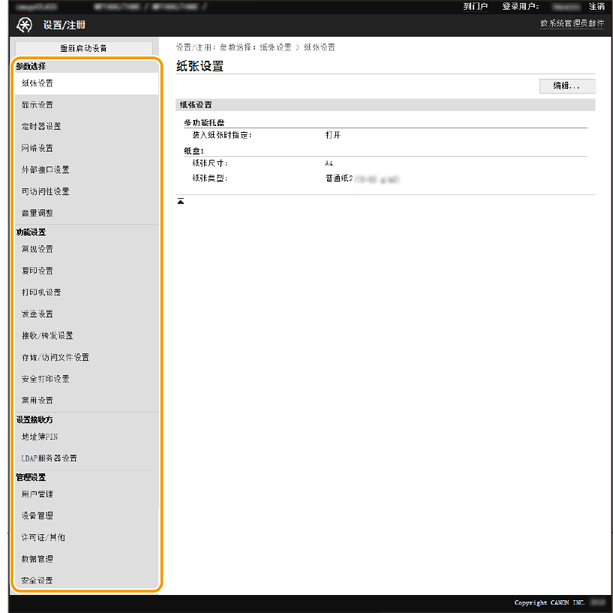
Task: Open 显示设置 from the sidebar menu
Action: coord(39,105)
